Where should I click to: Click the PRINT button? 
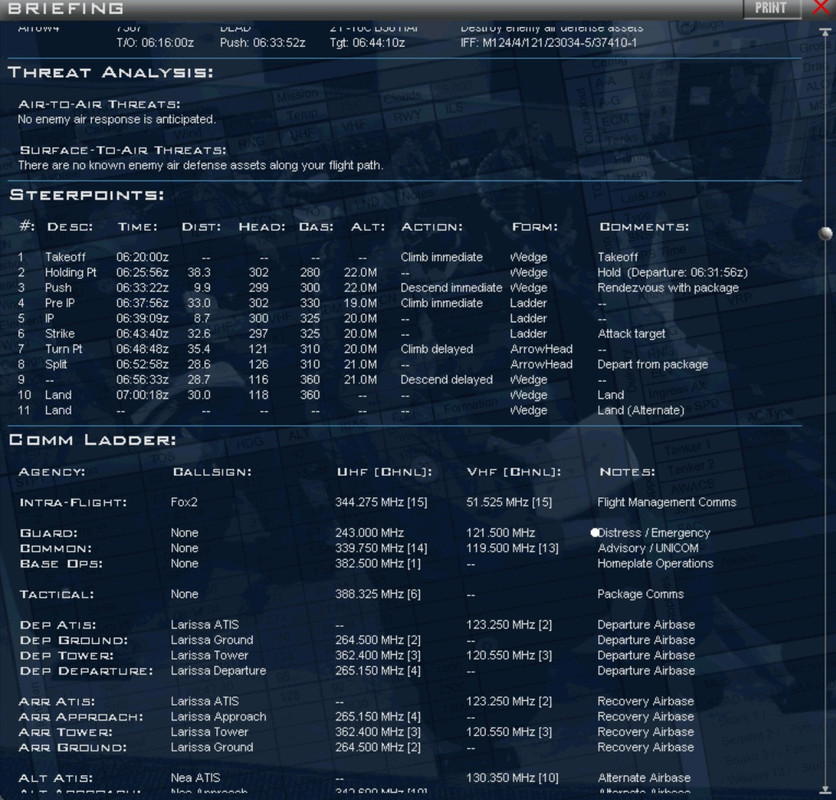(x=771, y=8)
